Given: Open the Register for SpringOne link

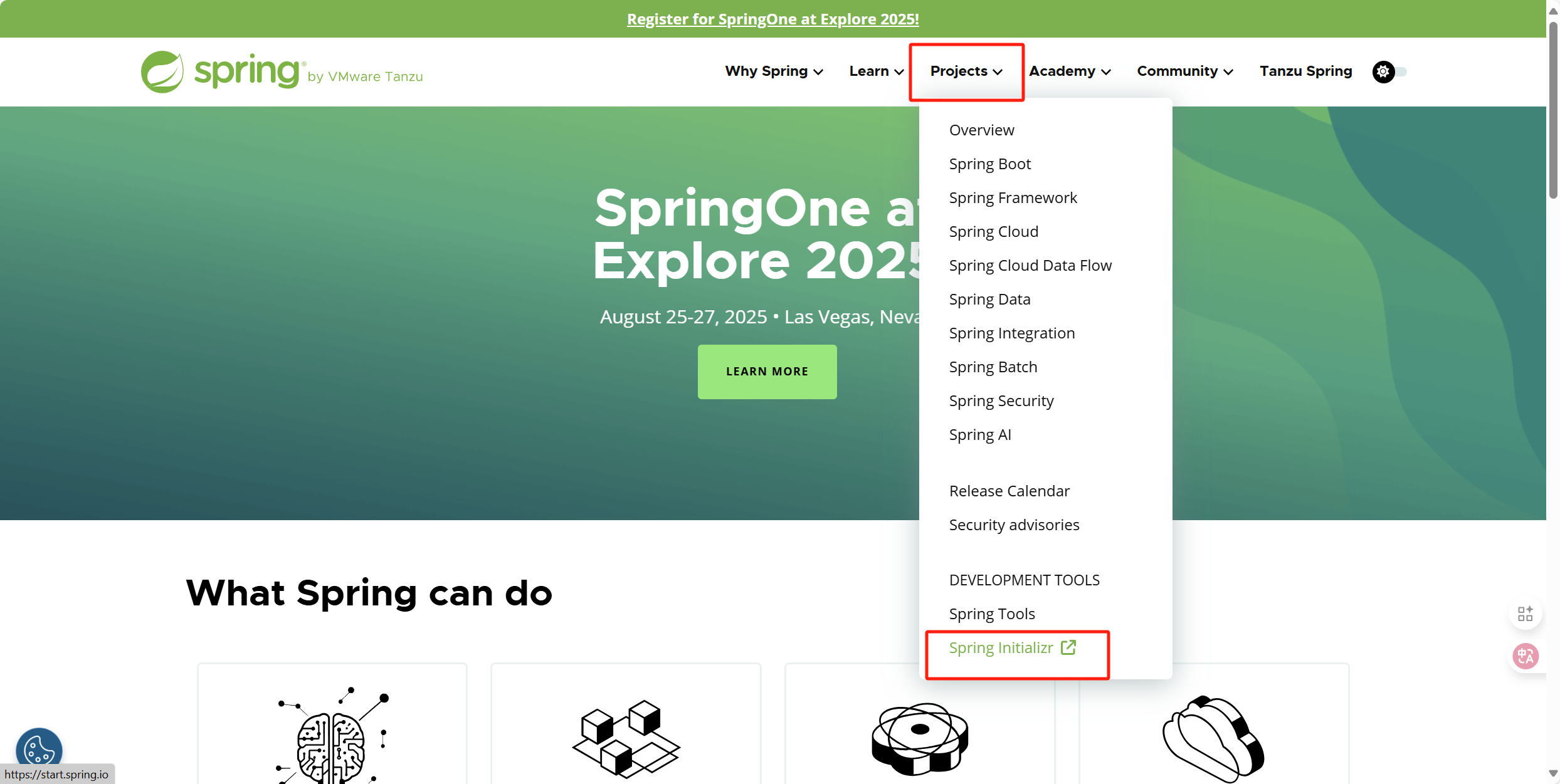Looking at the screenshot, I should tap(773, 19).
